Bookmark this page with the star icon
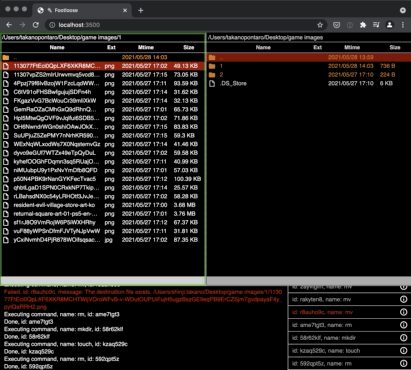The height and width of the screenshot is (370, 411). pyautogui.click(x=320, y=25)
